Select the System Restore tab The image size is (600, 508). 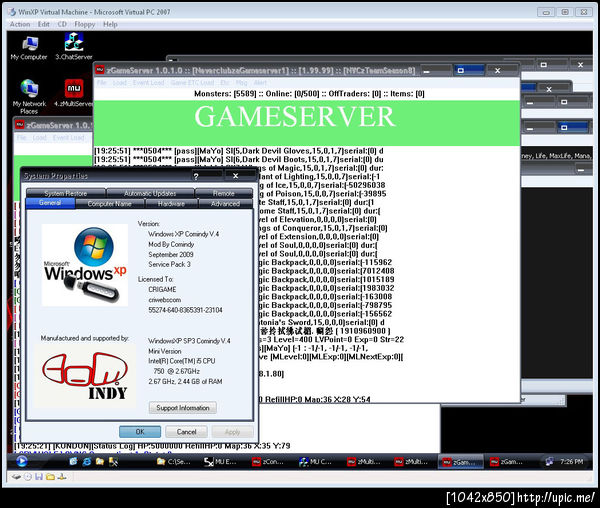coord(65,193)
